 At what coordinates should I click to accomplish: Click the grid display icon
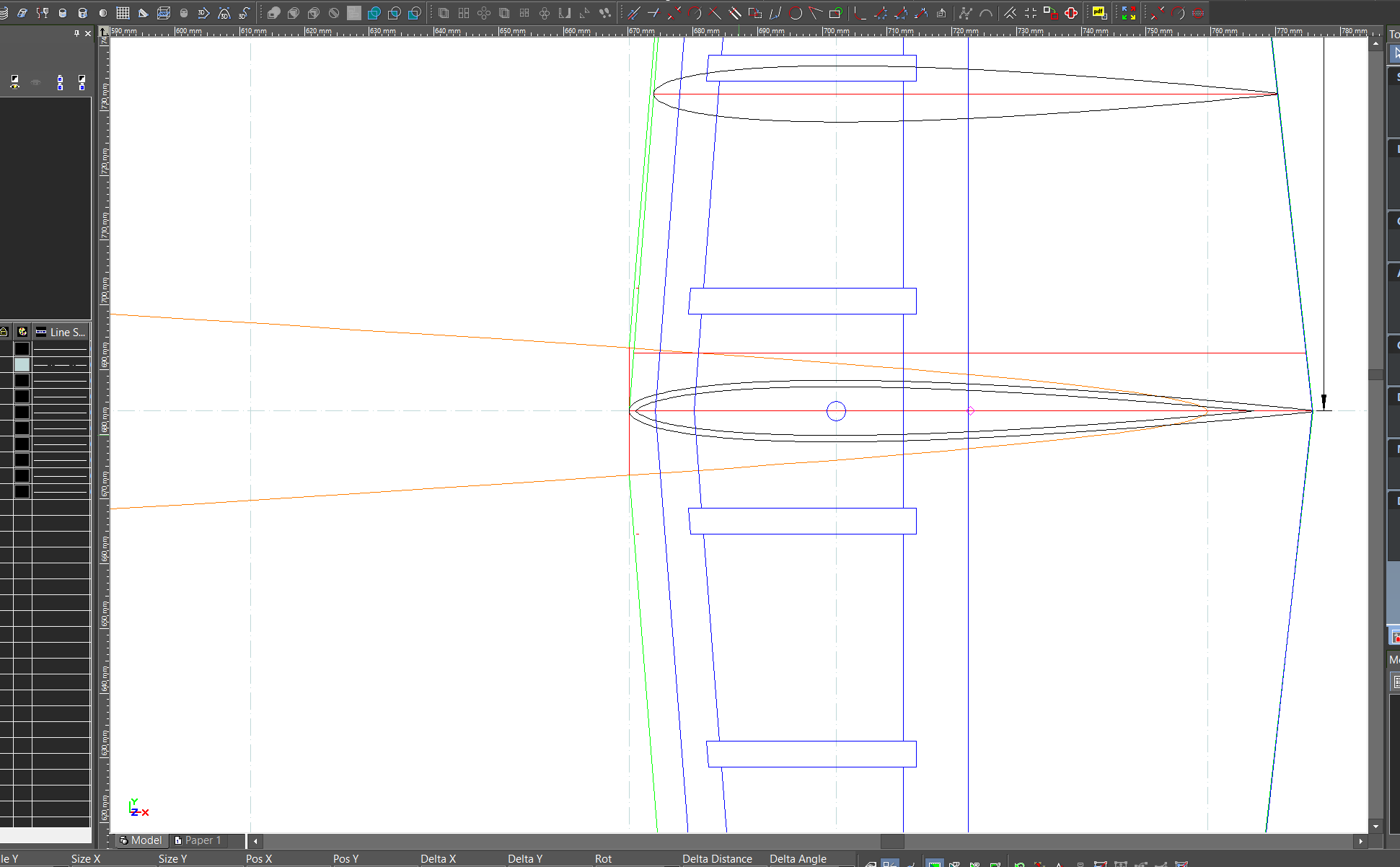pos(123,13)
